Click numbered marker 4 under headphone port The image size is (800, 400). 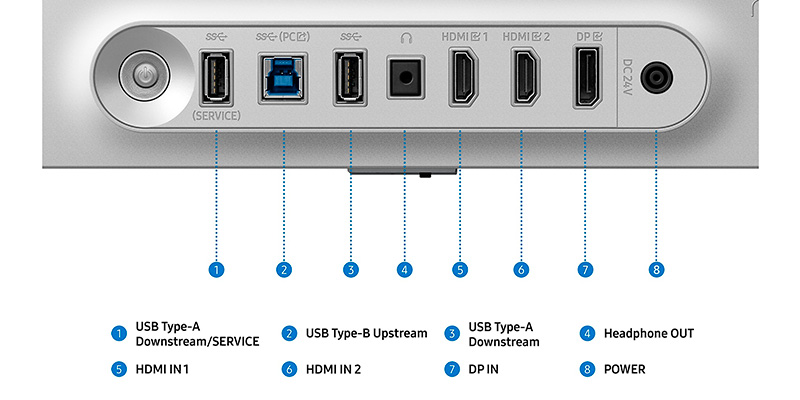coord(405,269)
